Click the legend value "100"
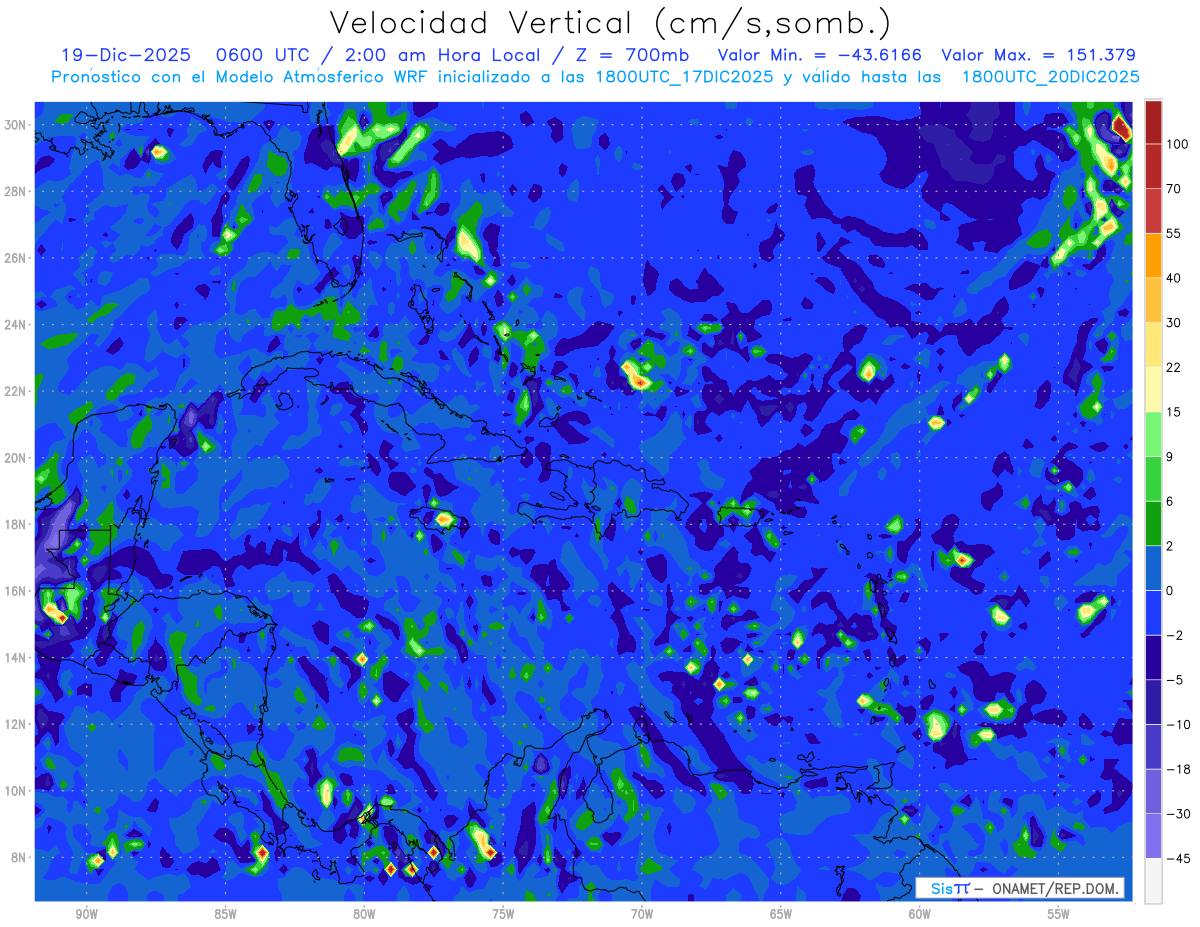The width and height of the screenshot is (1200, 927). coord(1177,145)
